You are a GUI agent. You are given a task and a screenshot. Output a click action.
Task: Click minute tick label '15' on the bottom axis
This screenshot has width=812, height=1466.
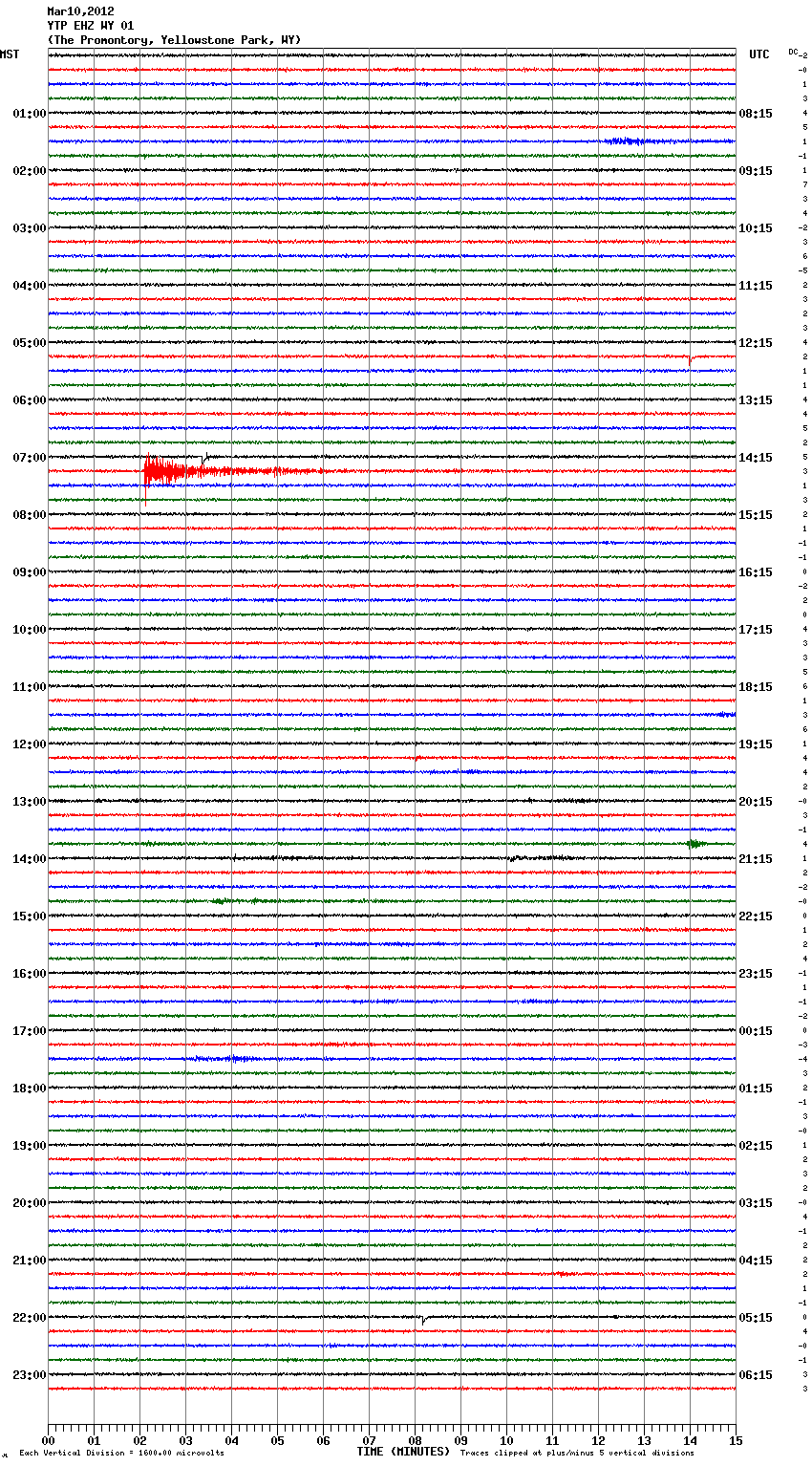coord(736,1440)
